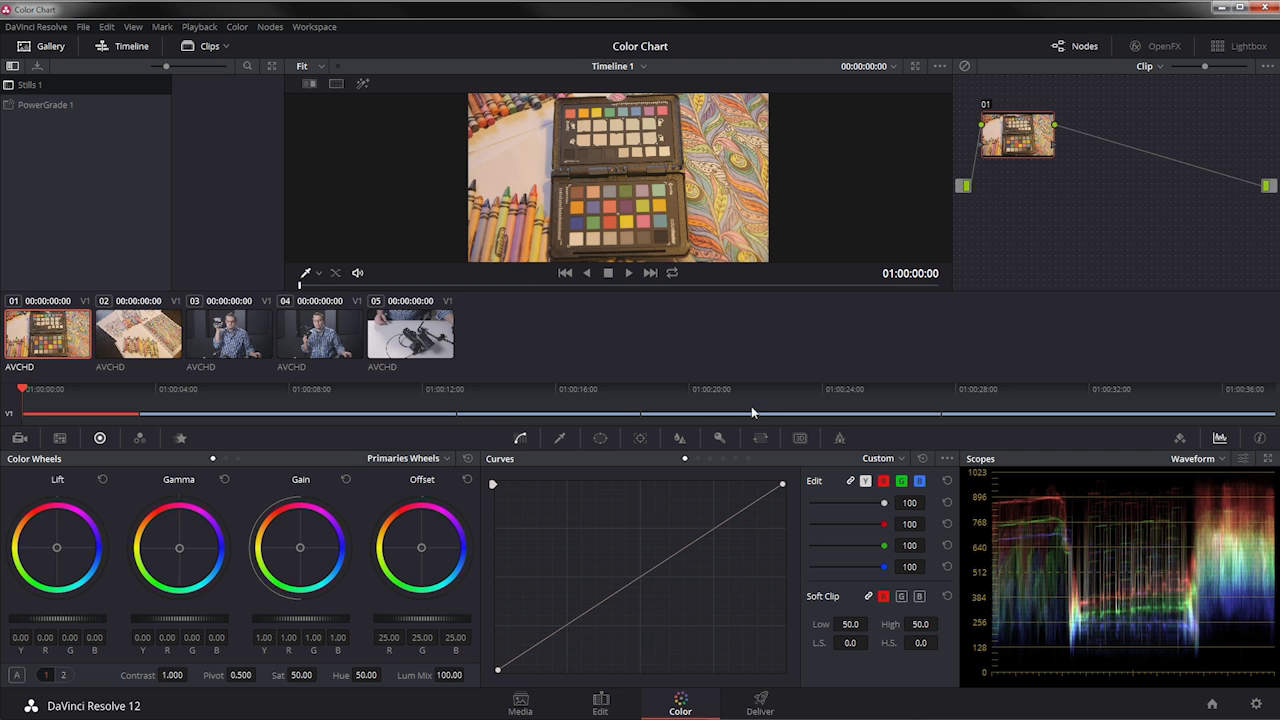Open the Primaries Wheels mode dropdown
Screen dimensions: 1280x720
click(x=408, y=459)
